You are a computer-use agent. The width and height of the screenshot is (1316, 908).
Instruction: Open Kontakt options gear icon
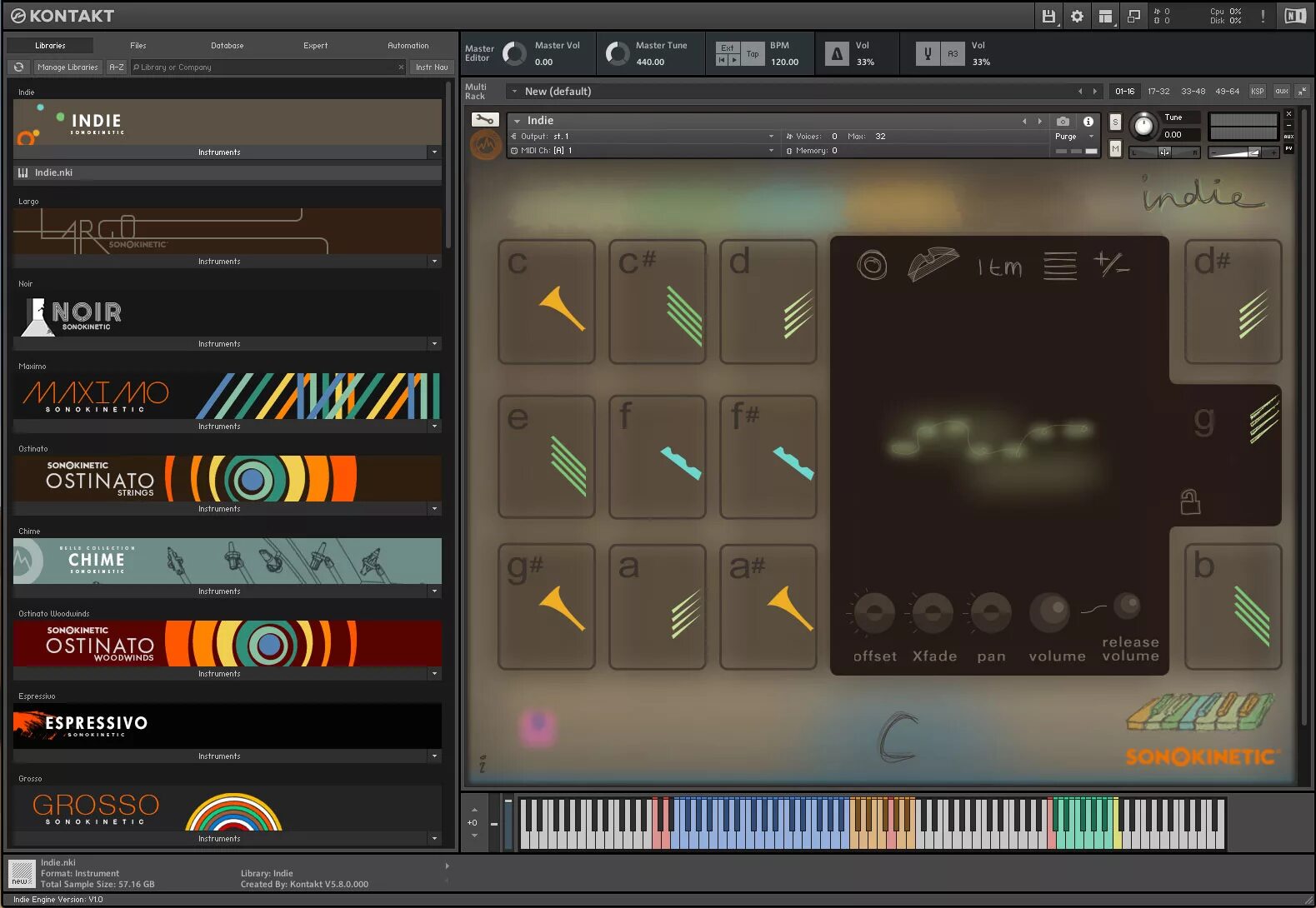pyautogui.click(x=1077, y=16)
